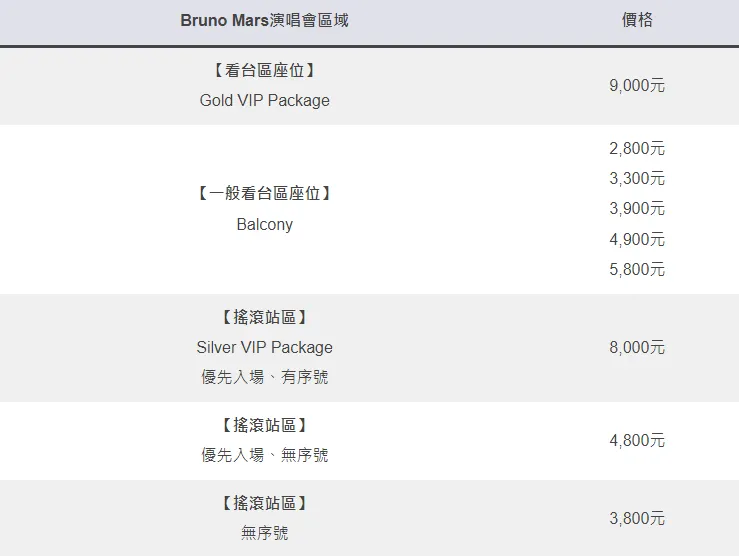Image resolution: width=739 pixels, height=556 pixels.
Task: Select the Gold VIP Package text
Action: (x=264, y=100)
